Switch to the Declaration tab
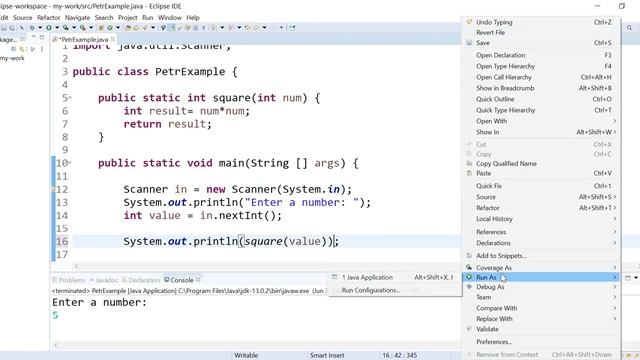This screenshot has height=360, width=640. pyautogui.click(x=141, y=280)
